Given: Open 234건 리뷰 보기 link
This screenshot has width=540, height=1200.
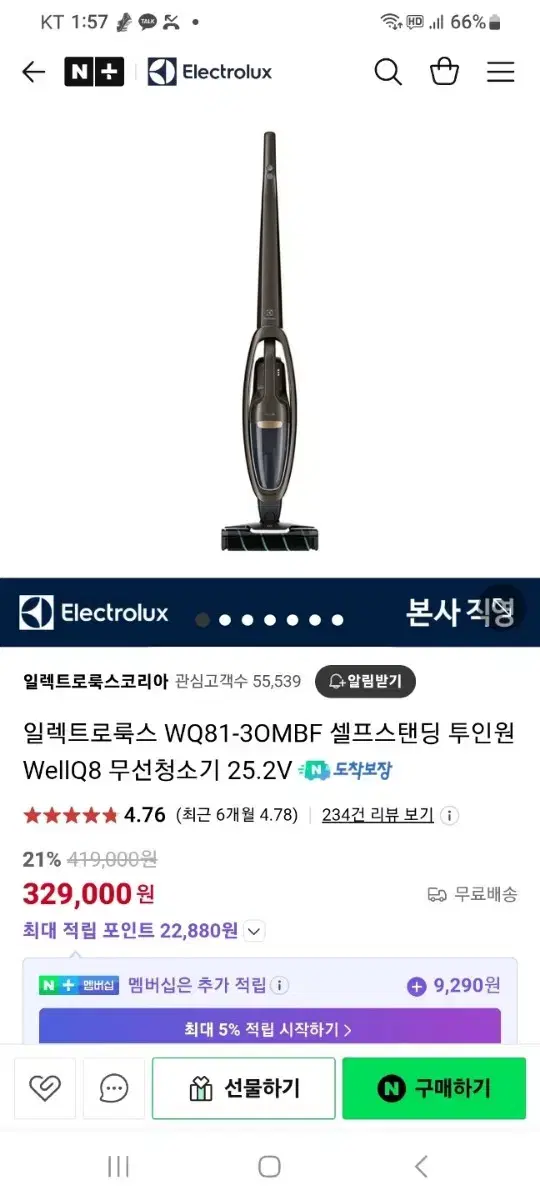Looking at the screenshot, I should pyautogui.click(x=378, y=815).
